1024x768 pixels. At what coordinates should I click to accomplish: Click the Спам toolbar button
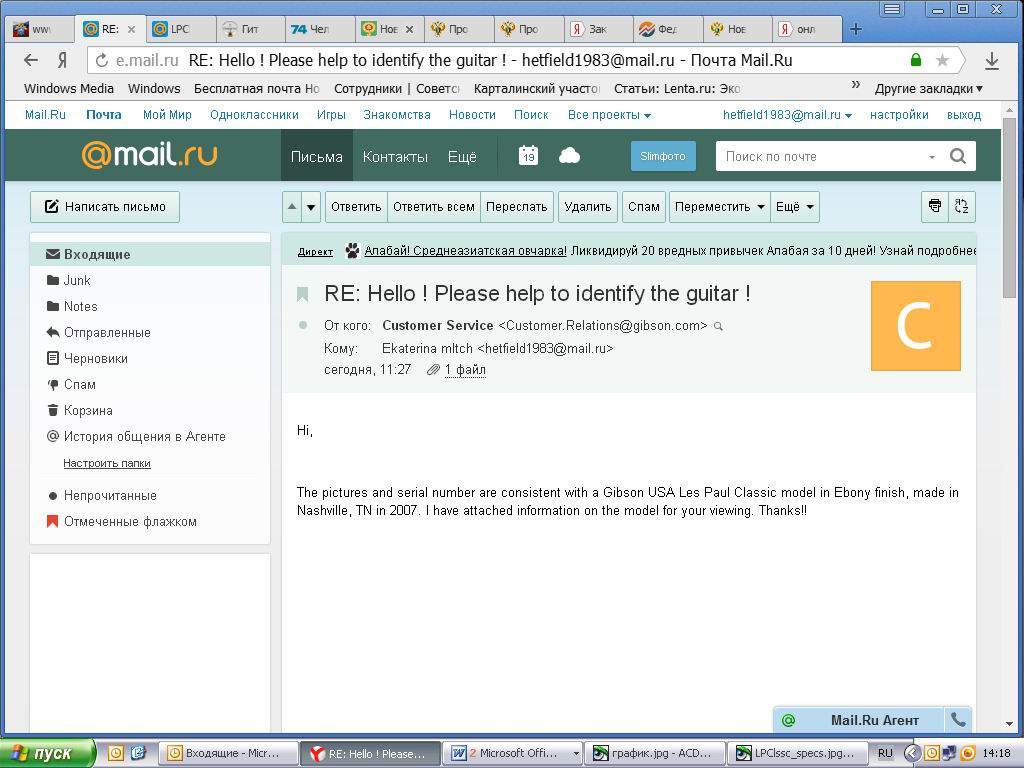click(644, 207)
